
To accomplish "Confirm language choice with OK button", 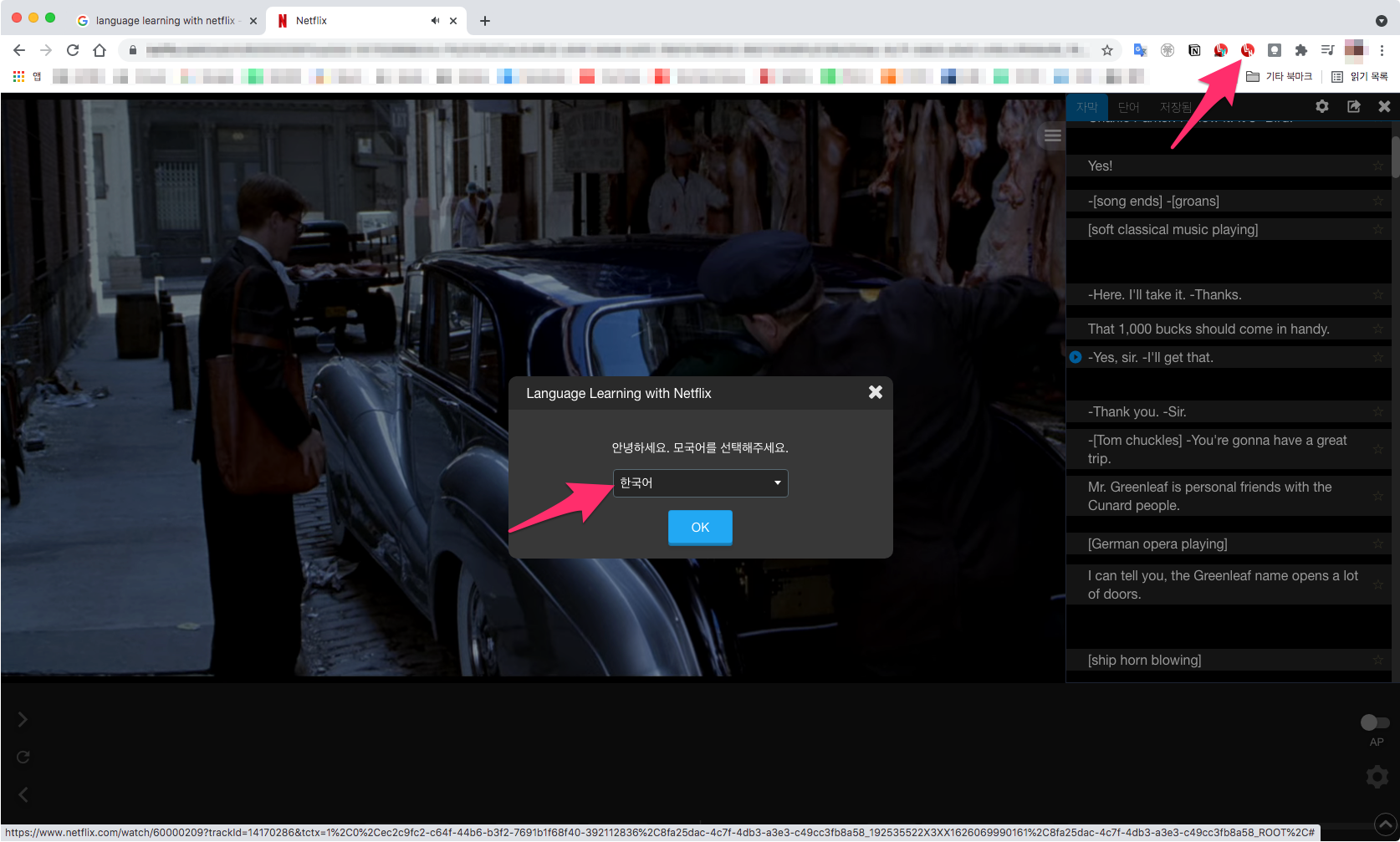I will point(700,528).
